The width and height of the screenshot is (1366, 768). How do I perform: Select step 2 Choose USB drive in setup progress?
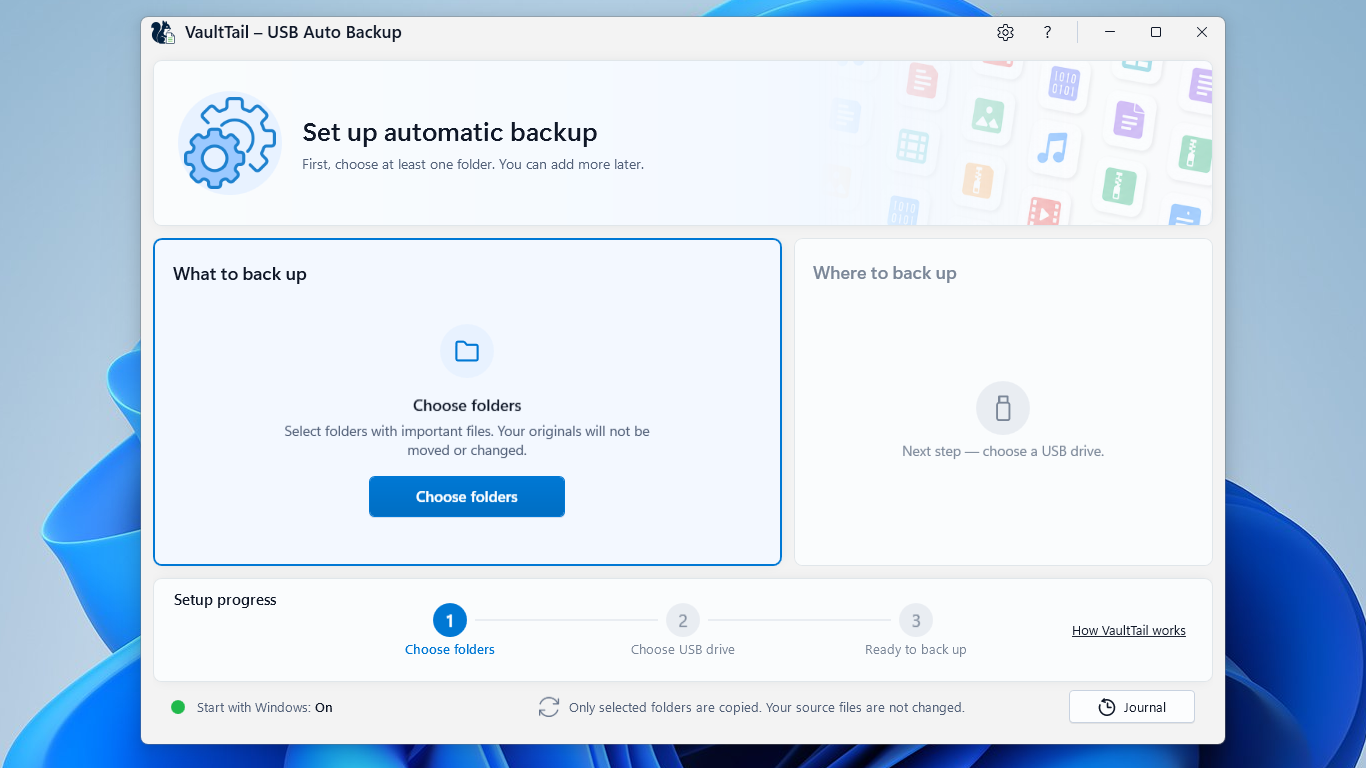[683, 621]
